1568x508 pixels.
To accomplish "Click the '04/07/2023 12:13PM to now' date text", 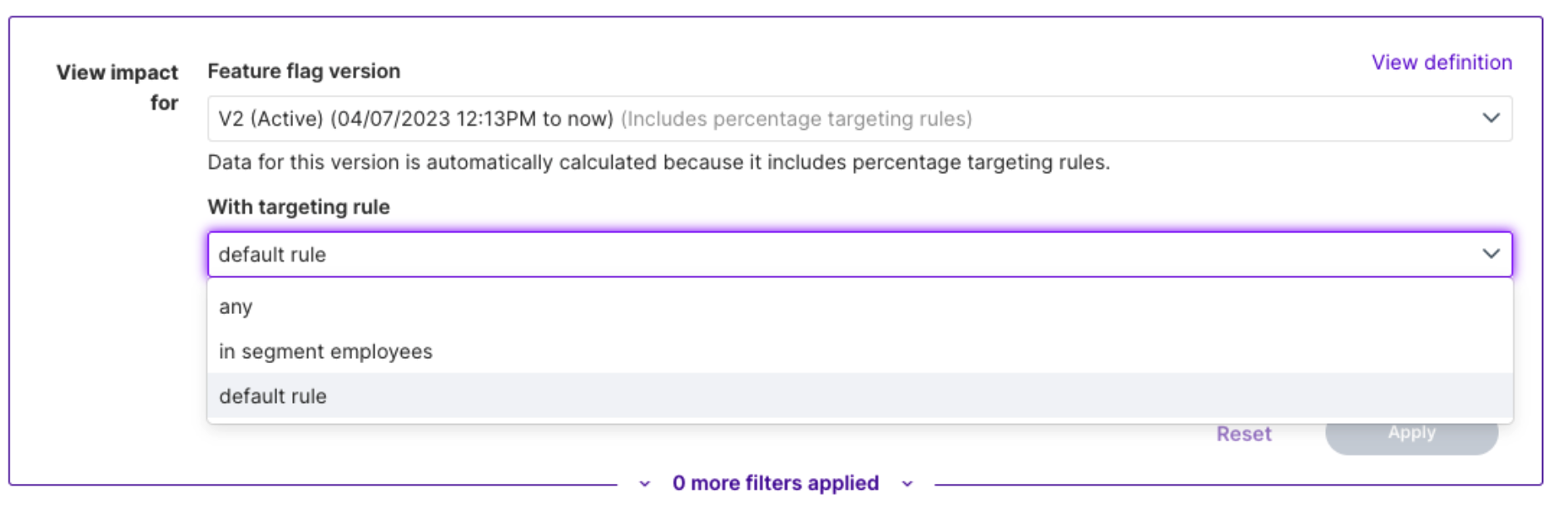I will pos(472,119).
